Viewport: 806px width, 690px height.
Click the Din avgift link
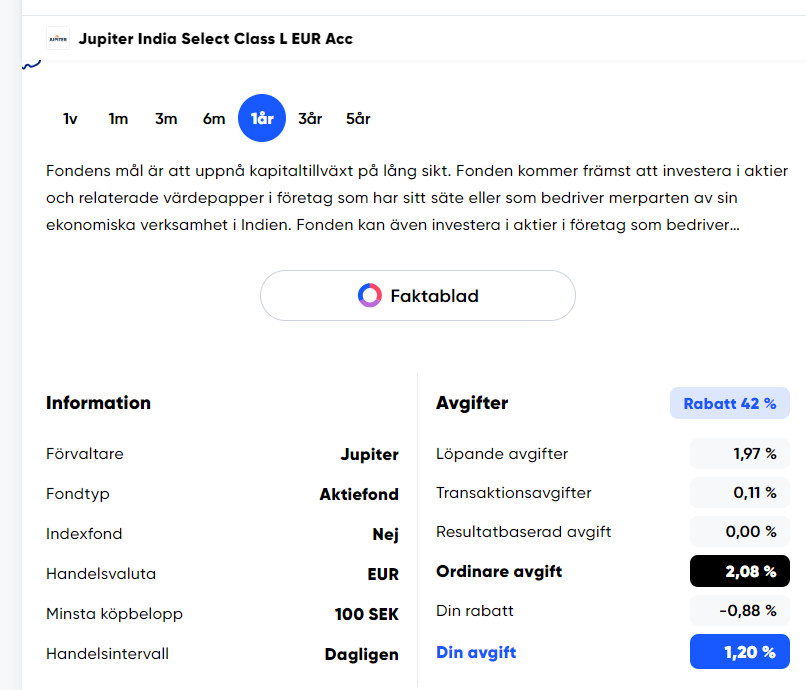[476, 653]
